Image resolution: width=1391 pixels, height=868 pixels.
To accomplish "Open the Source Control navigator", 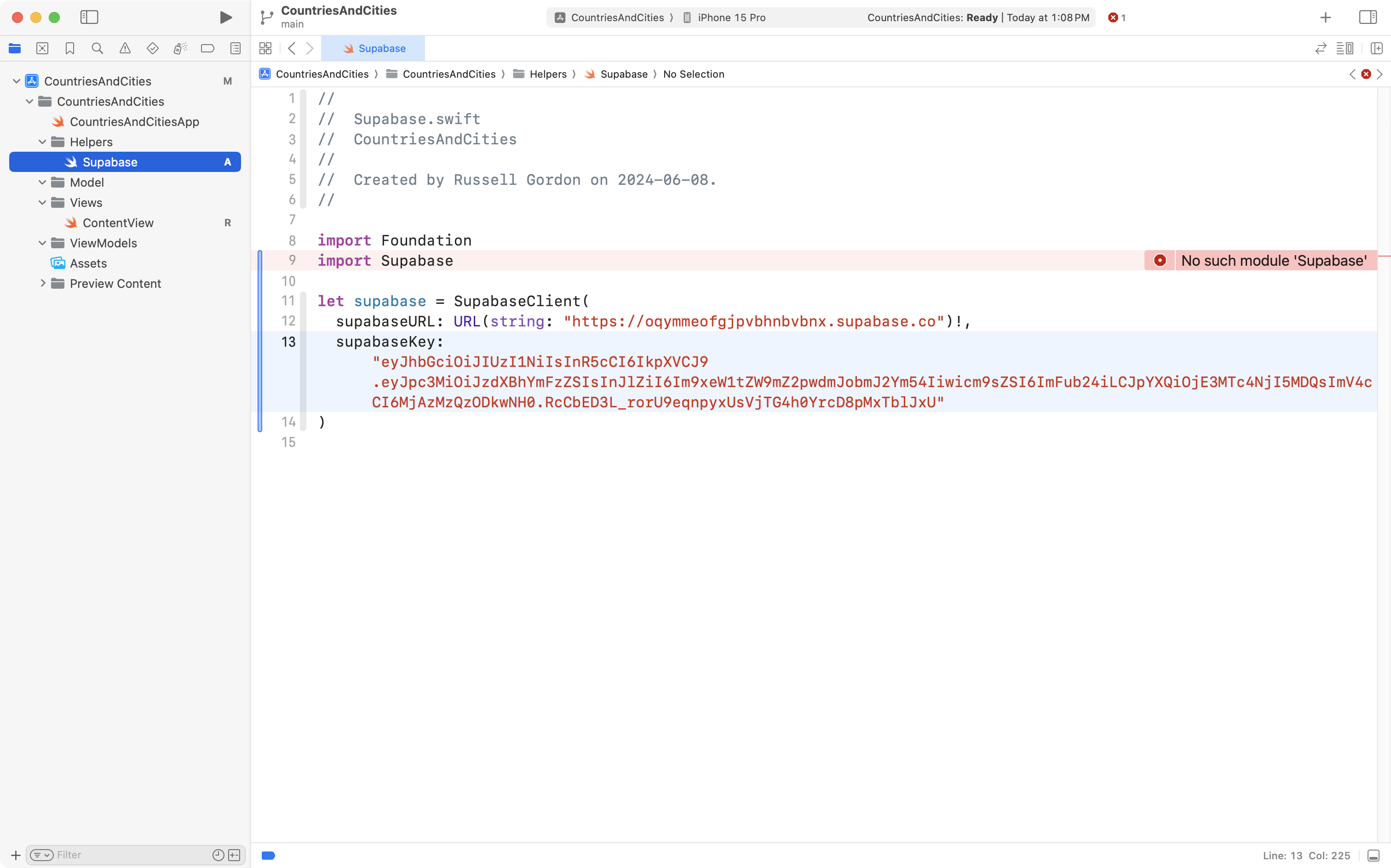I will pyautogui.click(x=42, y=48).
